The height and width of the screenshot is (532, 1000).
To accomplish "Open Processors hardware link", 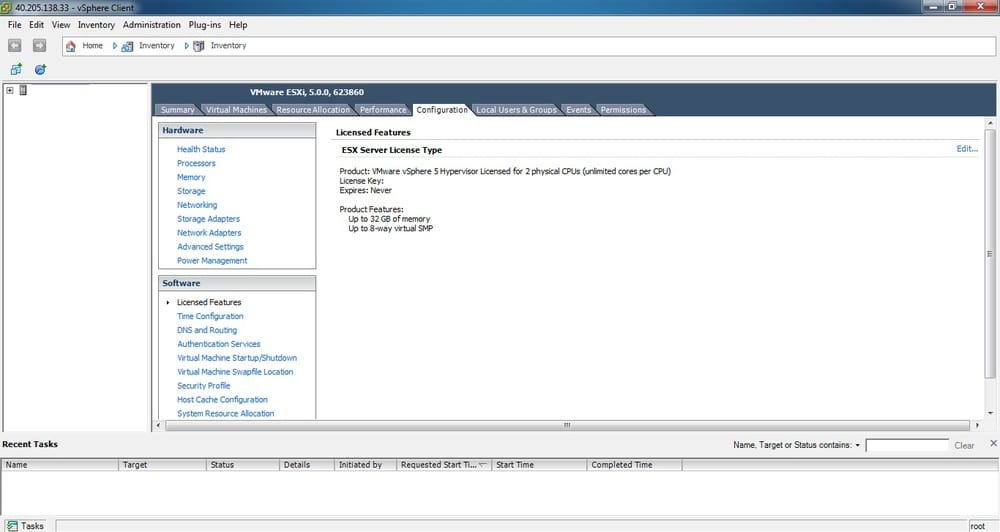I will click(x=196, y=163).
